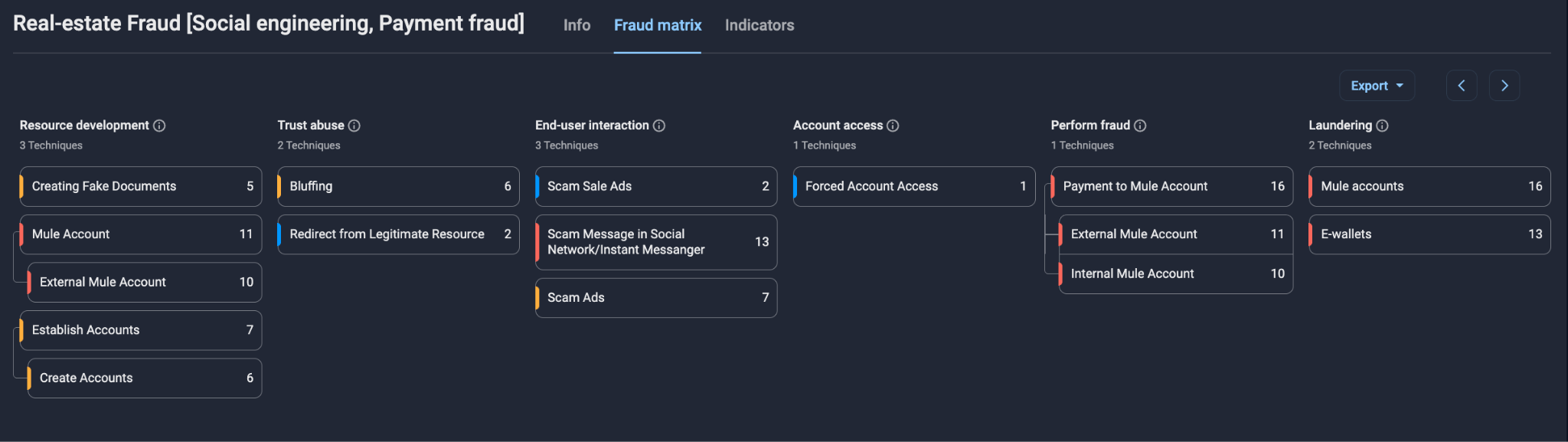Select Create Accounts sub-technique

point(145,378)
